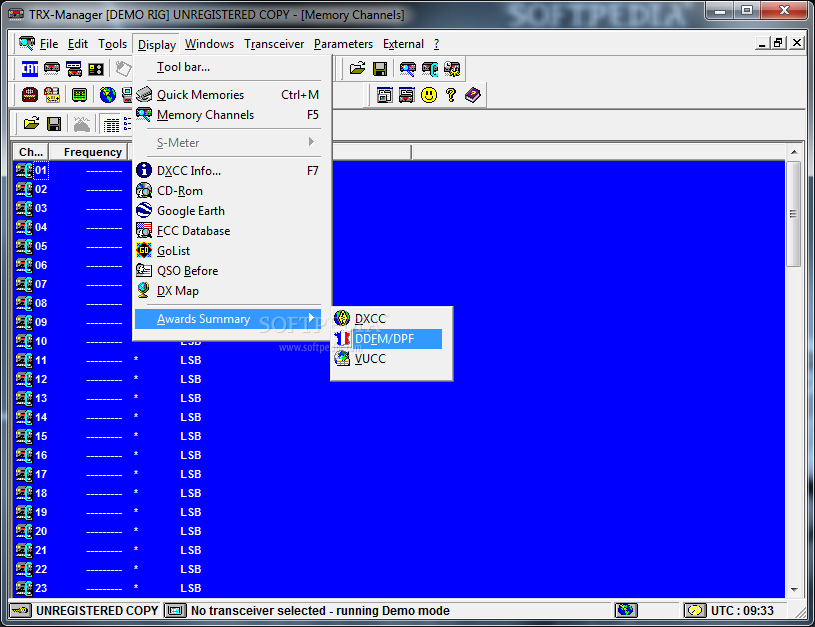Open the Windows menu

pyautogui.click(x=209, y=44)
